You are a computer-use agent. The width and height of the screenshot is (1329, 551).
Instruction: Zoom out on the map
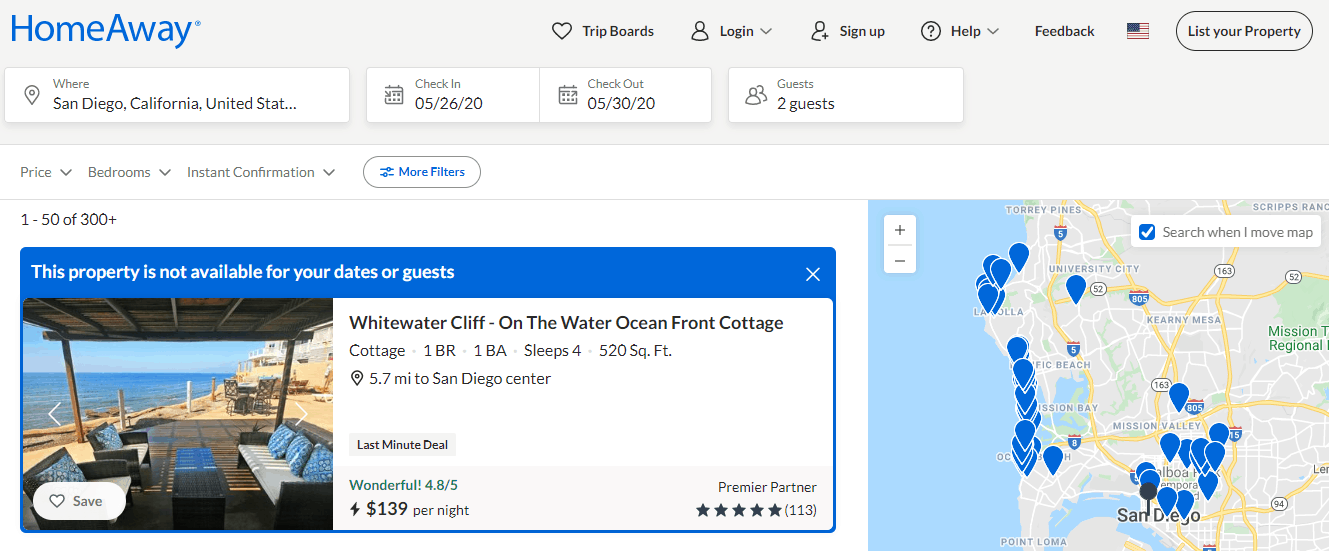pos(900,260)
